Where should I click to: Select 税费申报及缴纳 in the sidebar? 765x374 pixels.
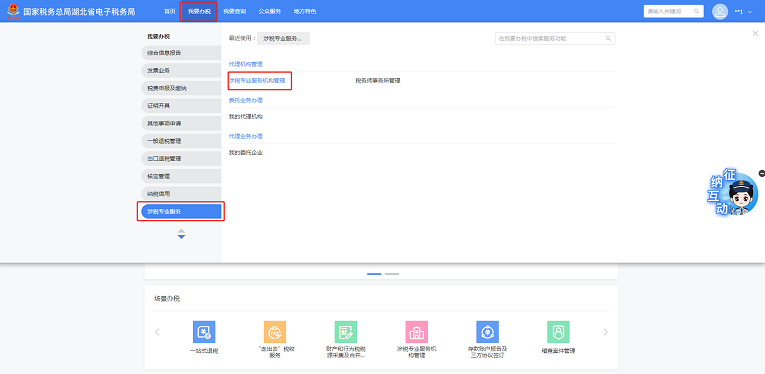(x=181, y=88)
